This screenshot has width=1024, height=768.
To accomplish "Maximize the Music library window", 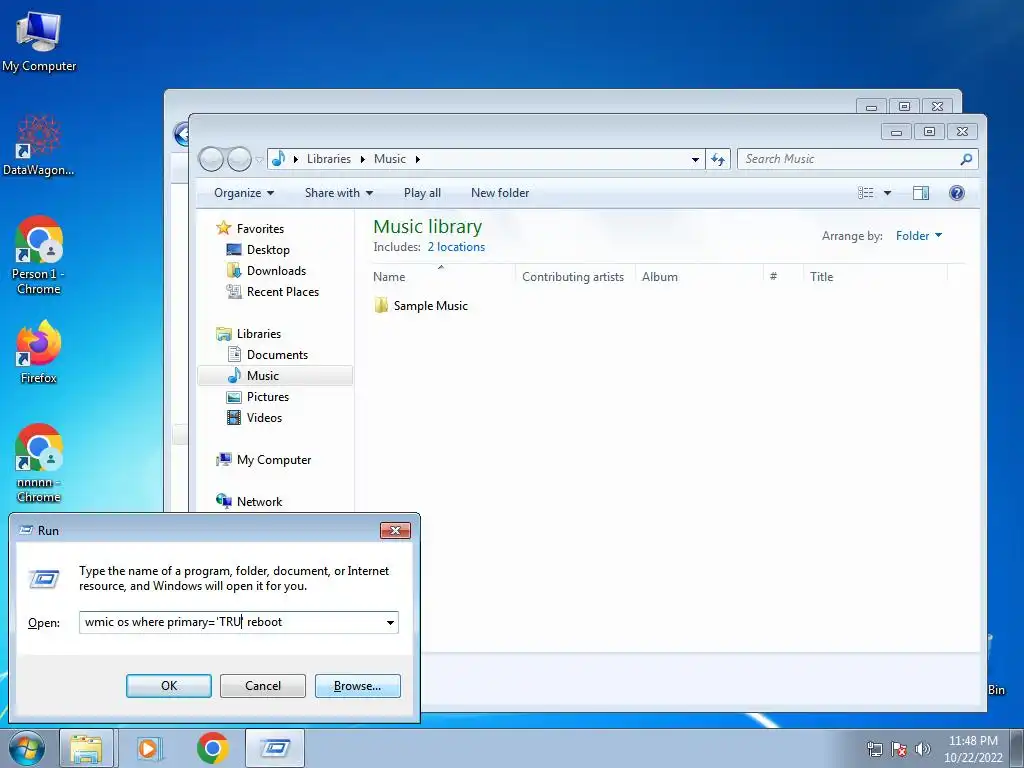I will coord(929,131).
